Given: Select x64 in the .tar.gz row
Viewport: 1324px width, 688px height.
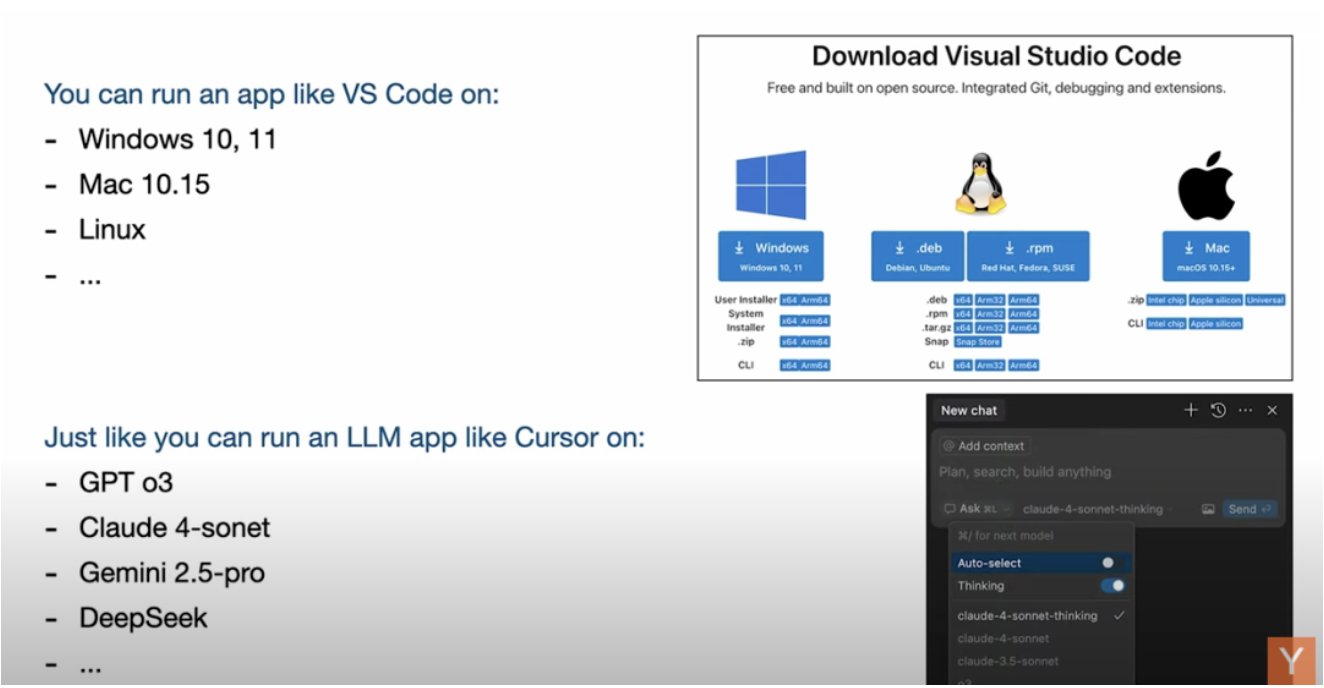Looking at the screenshot, I should click(x=963, y=327).
